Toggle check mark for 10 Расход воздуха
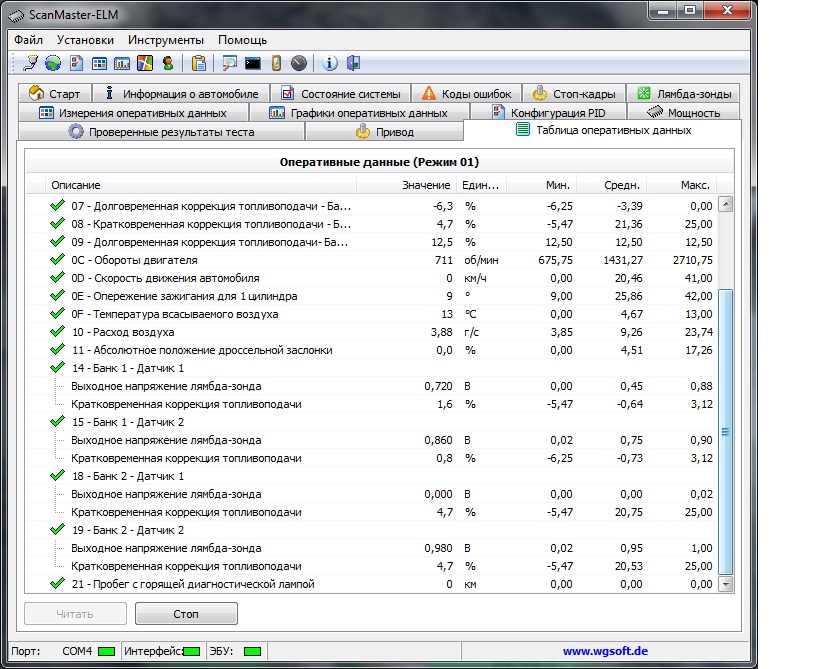Viewport: 819px width, 669px height. 57,332
